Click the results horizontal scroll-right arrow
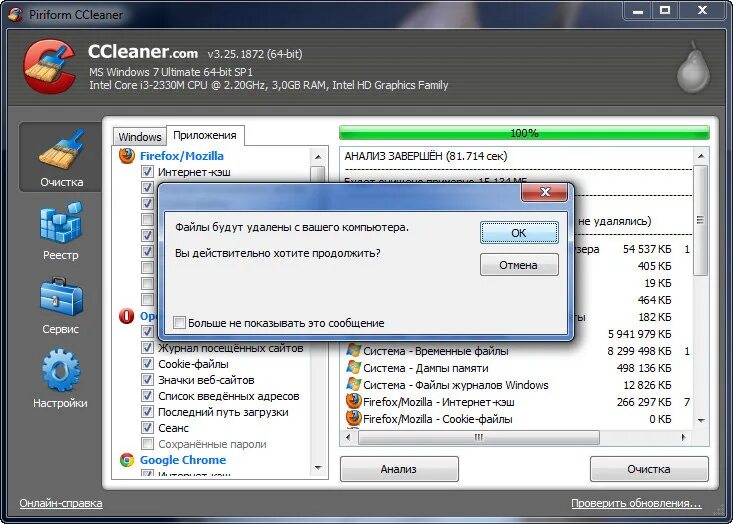The image size is (733, 524). [683, 438]
